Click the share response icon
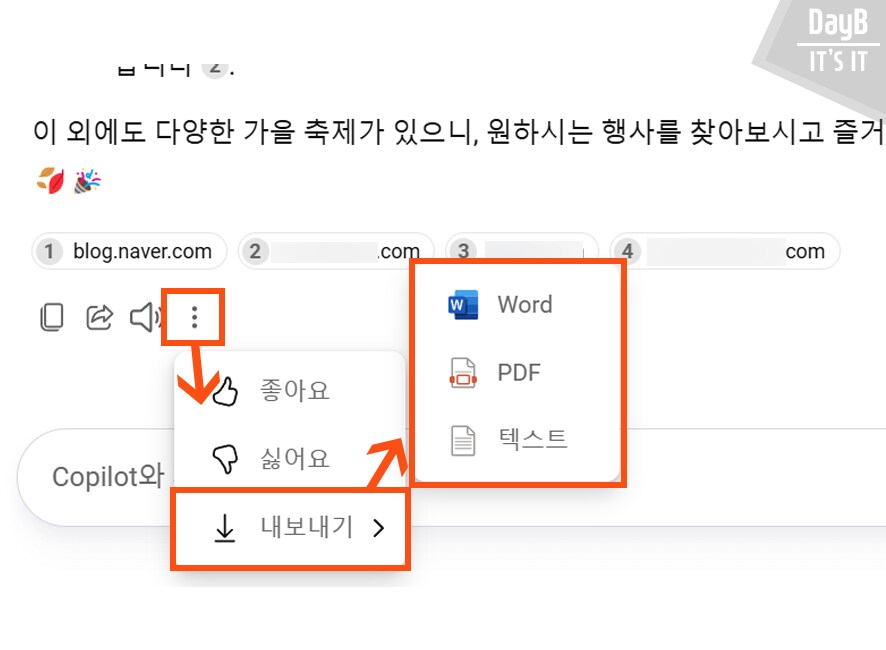The height and width of the screenshot is (650, 886). [99, 318]
